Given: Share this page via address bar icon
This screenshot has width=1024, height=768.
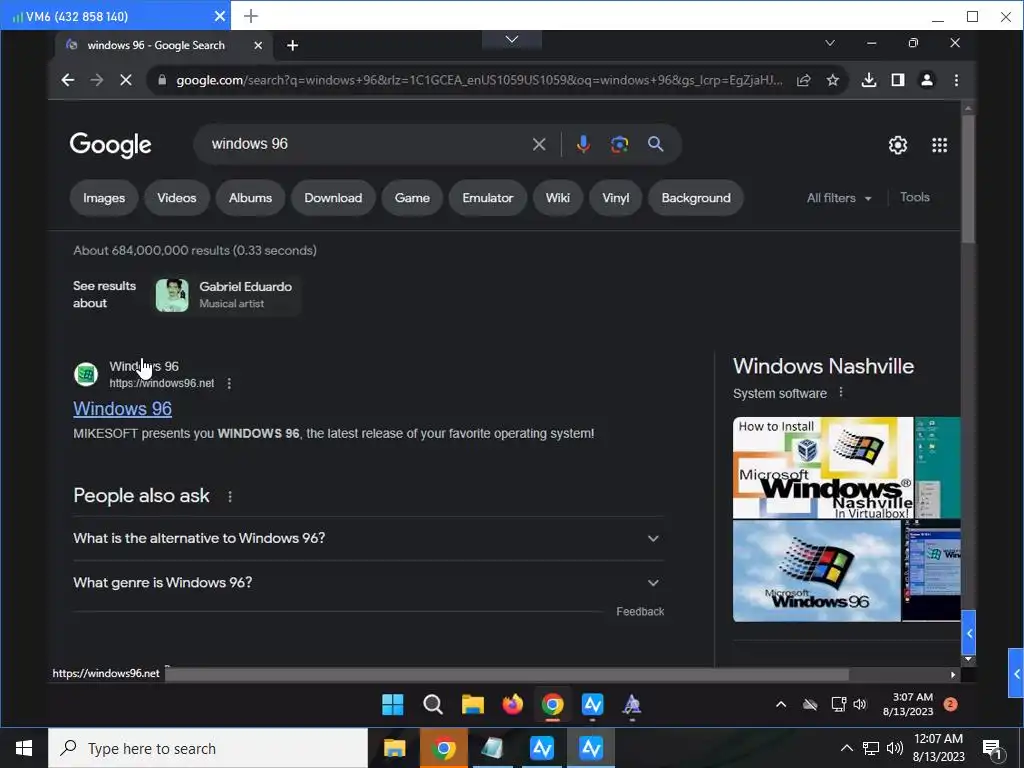Looking at the screenshot, I should tap(803, 80).
